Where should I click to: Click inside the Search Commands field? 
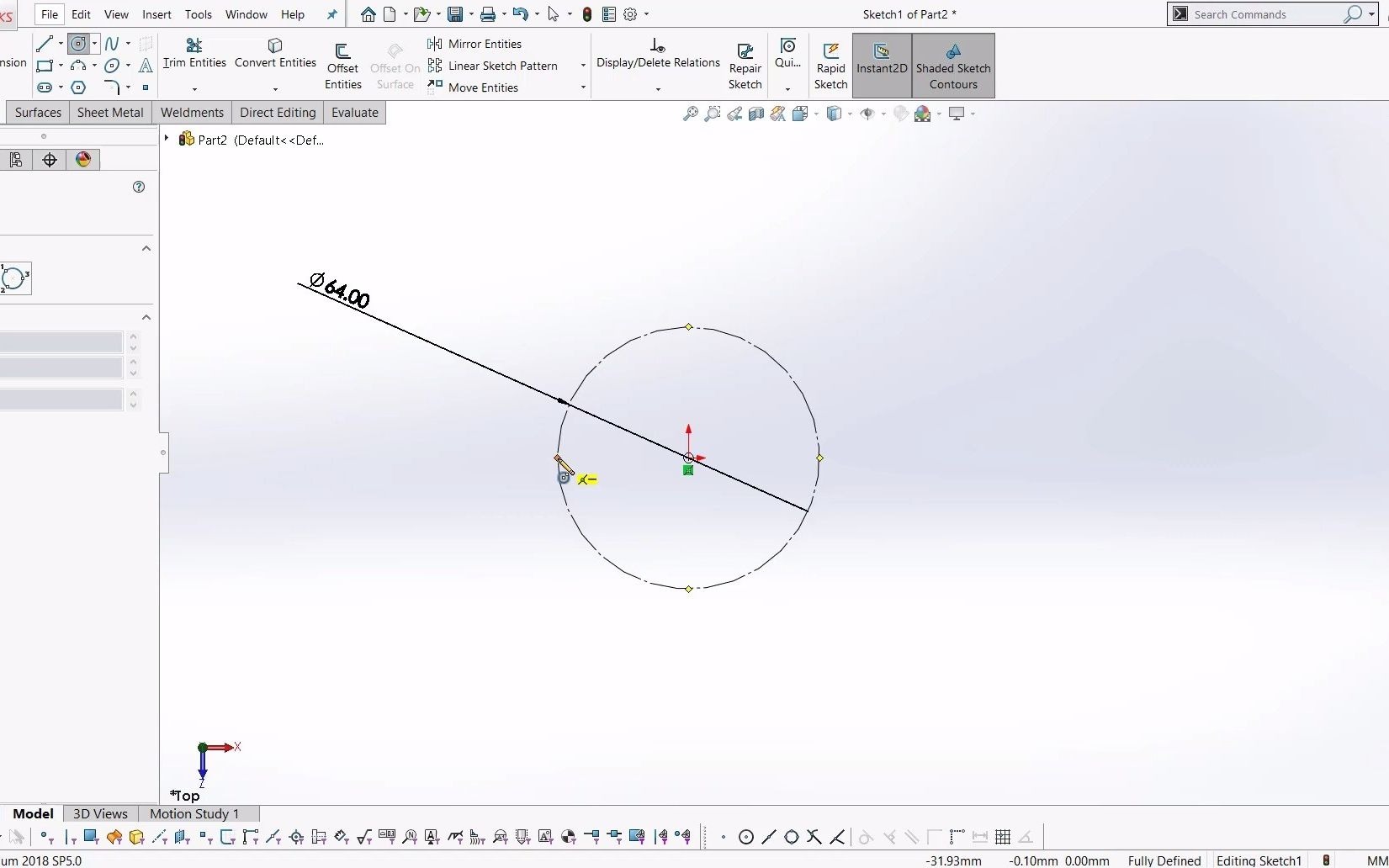click(x=1262, y=14)
